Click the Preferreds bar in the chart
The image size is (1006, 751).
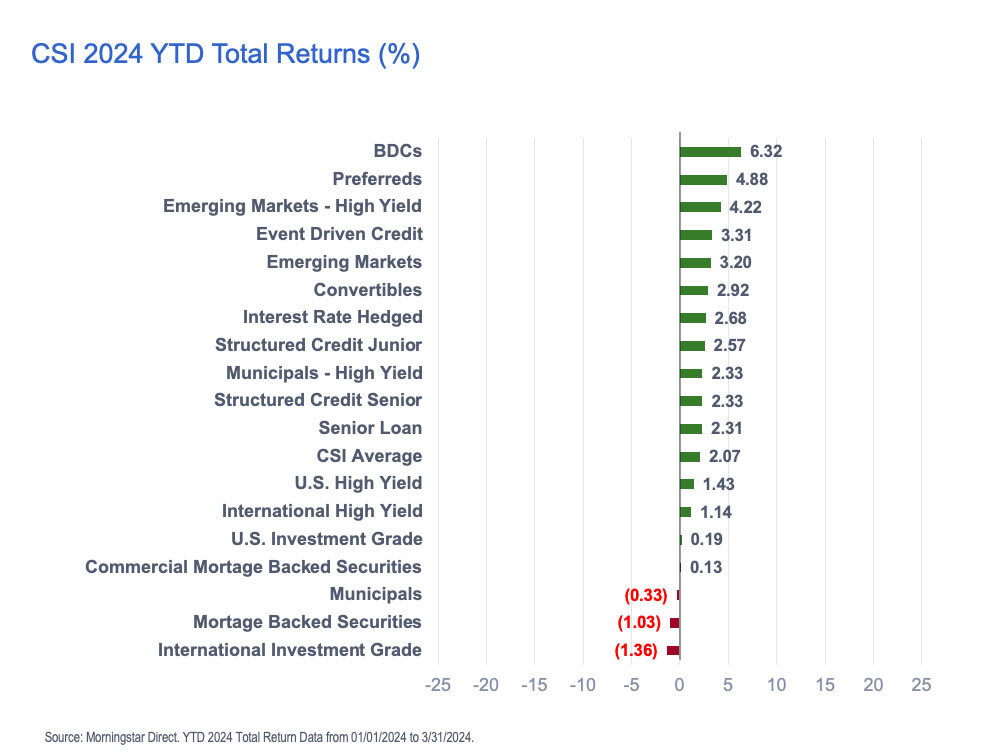click(x=703, y=180)
